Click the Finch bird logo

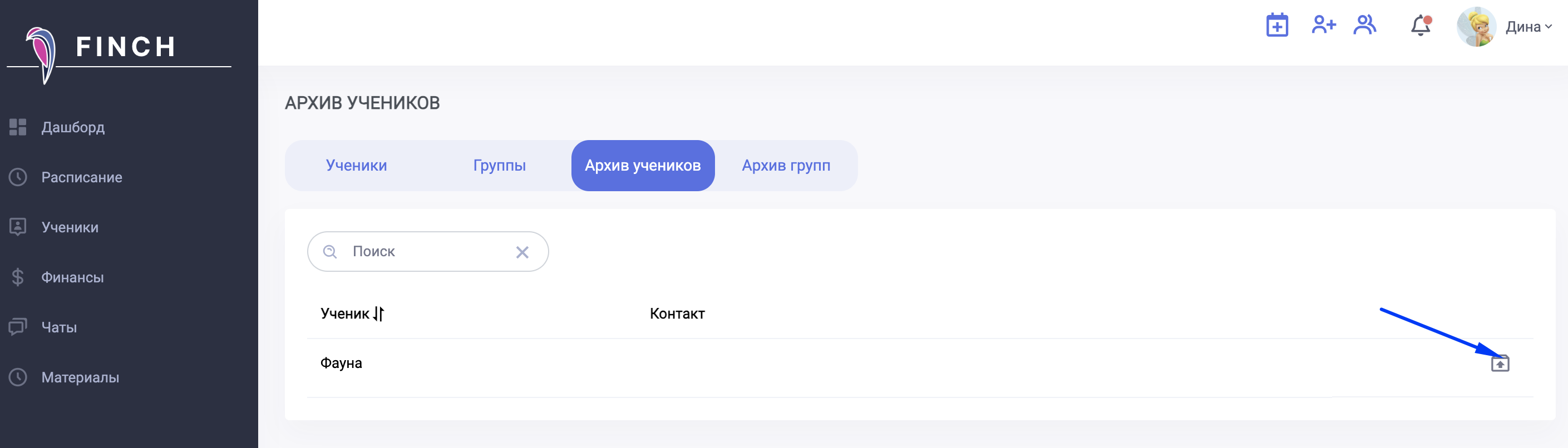coord(41,53)
